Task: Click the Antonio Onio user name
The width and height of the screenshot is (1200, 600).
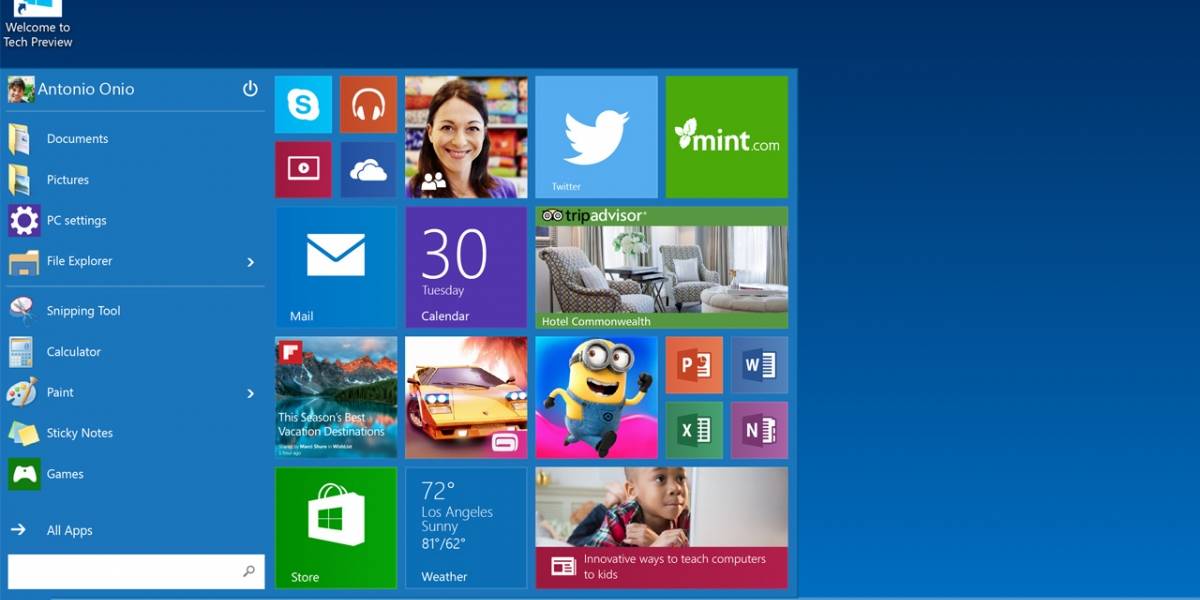Action: point(86,89)
